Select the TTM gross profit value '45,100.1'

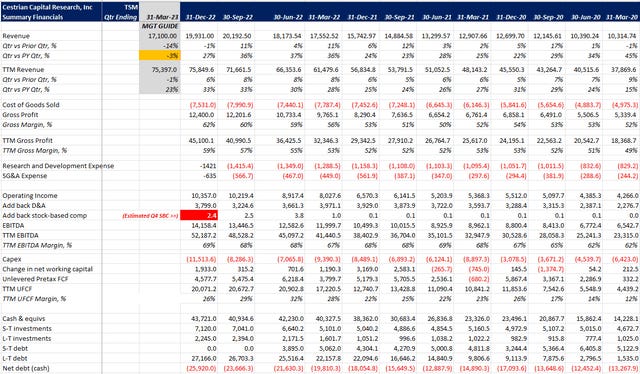point(202,140)
